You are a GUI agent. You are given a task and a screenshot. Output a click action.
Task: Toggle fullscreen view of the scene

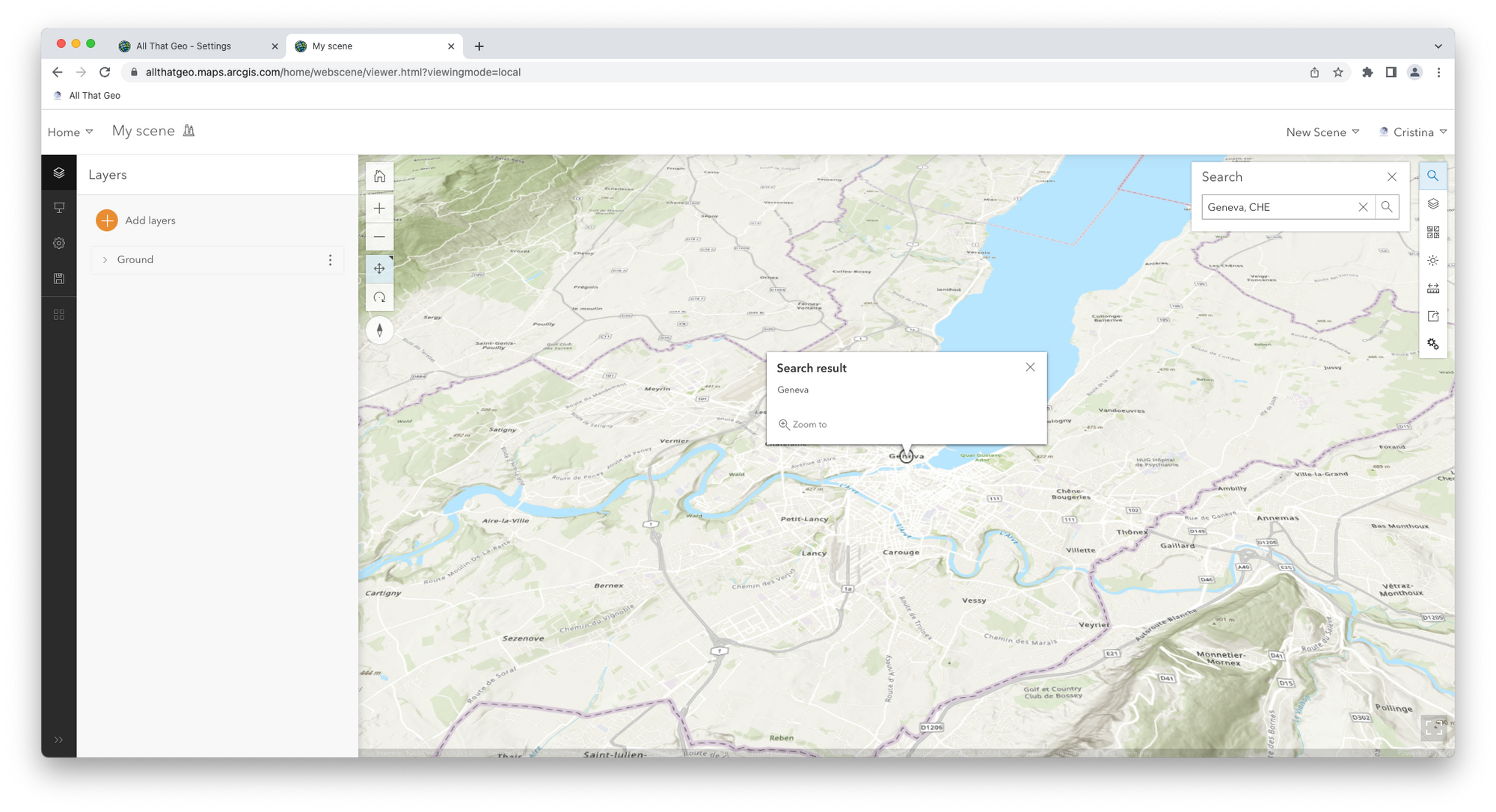[1433, 728]
